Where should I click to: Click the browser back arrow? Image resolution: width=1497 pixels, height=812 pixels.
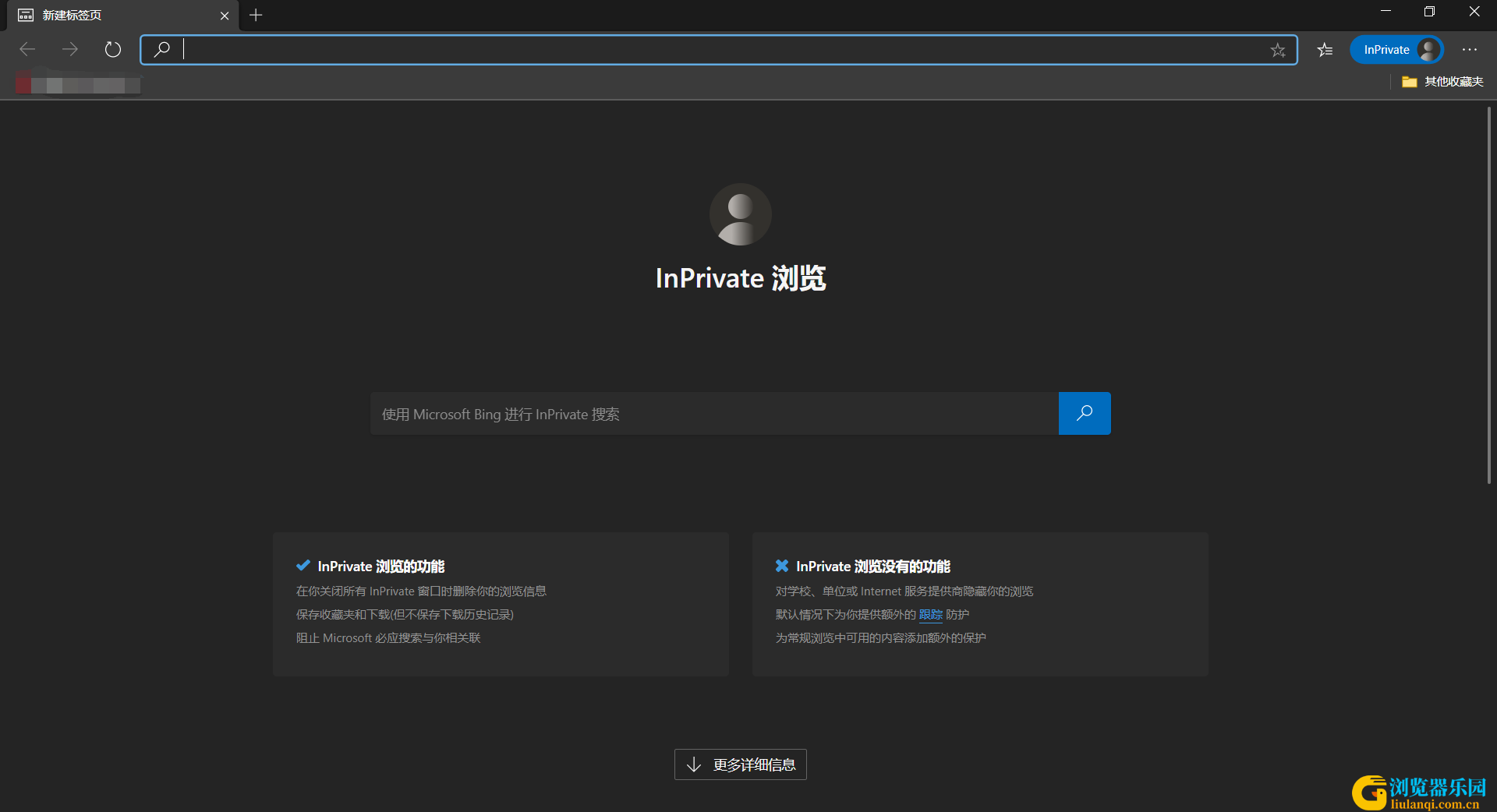pyautogui.click(x=27, y=50)
